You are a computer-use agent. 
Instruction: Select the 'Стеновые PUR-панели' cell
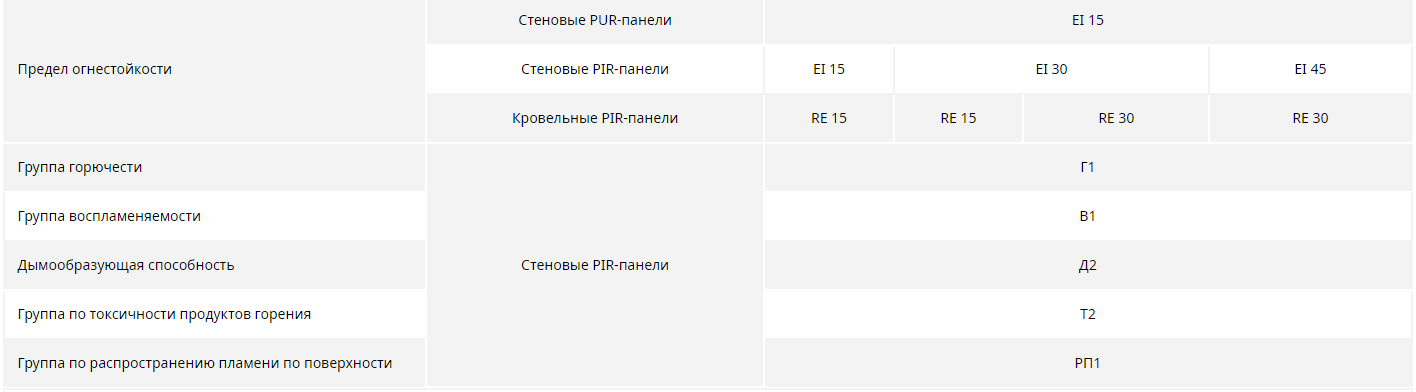tap(595, 21)
